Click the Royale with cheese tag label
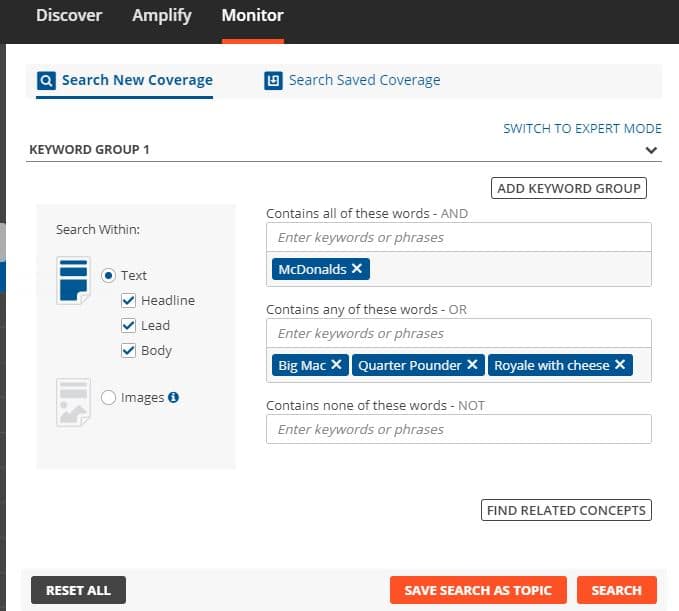This screenshot has height=611, width=679. tap(552, 365)
